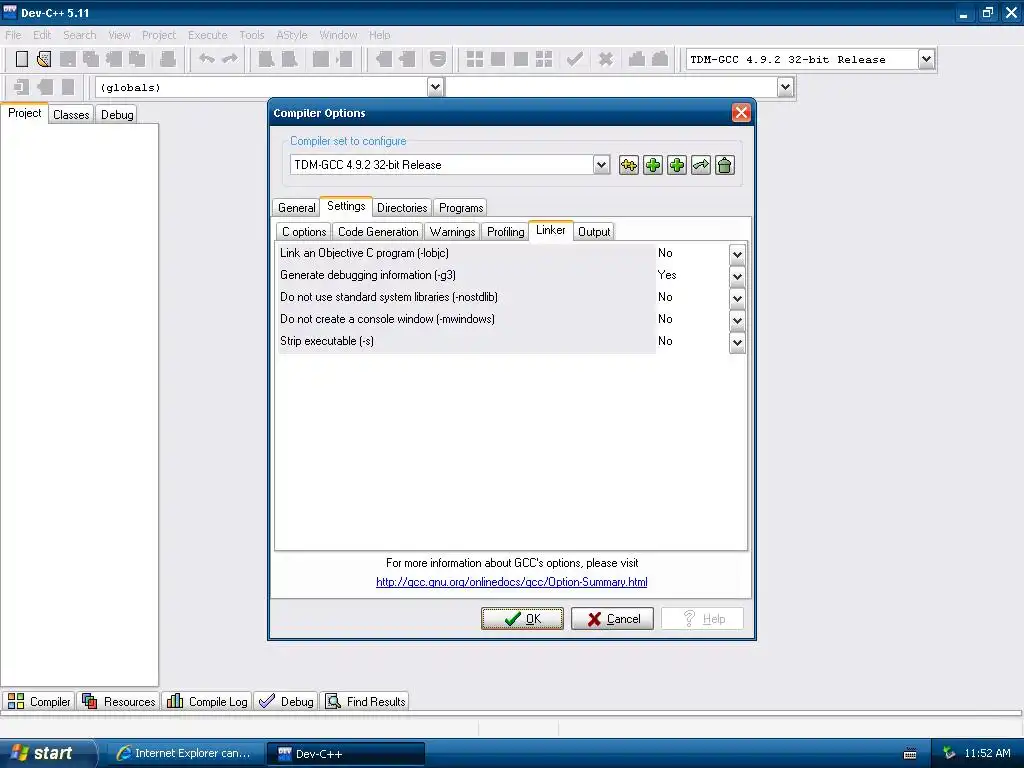Open the Tools menu
Screen dimensions: 1024x768
click(251, 35)
